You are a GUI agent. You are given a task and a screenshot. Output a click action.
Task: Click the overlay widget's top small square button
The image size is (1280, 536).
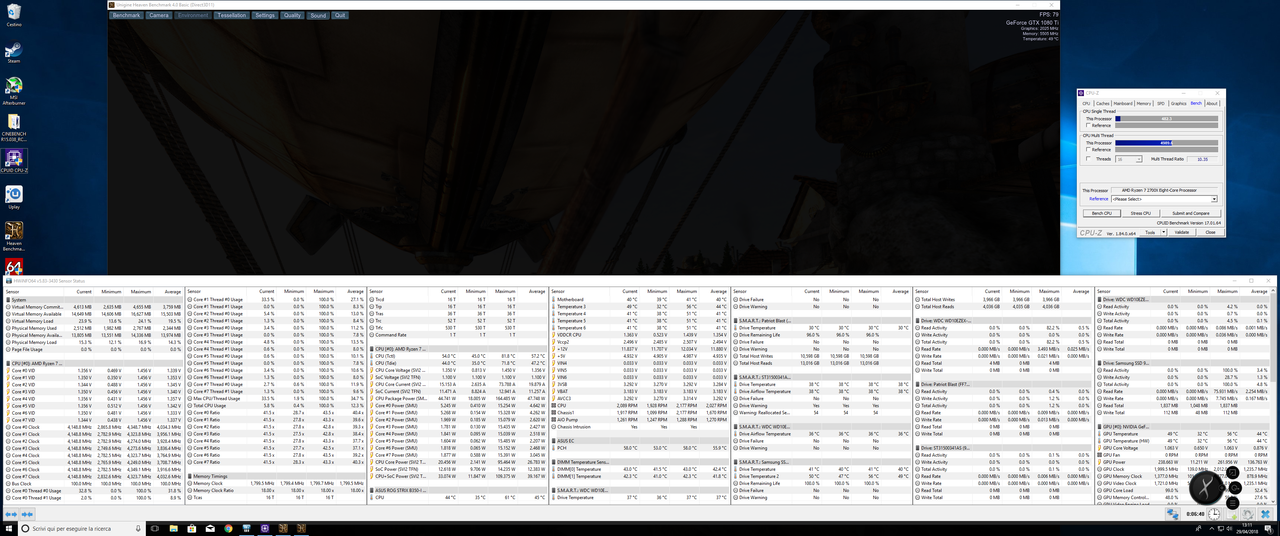(x=1232, y=472)
